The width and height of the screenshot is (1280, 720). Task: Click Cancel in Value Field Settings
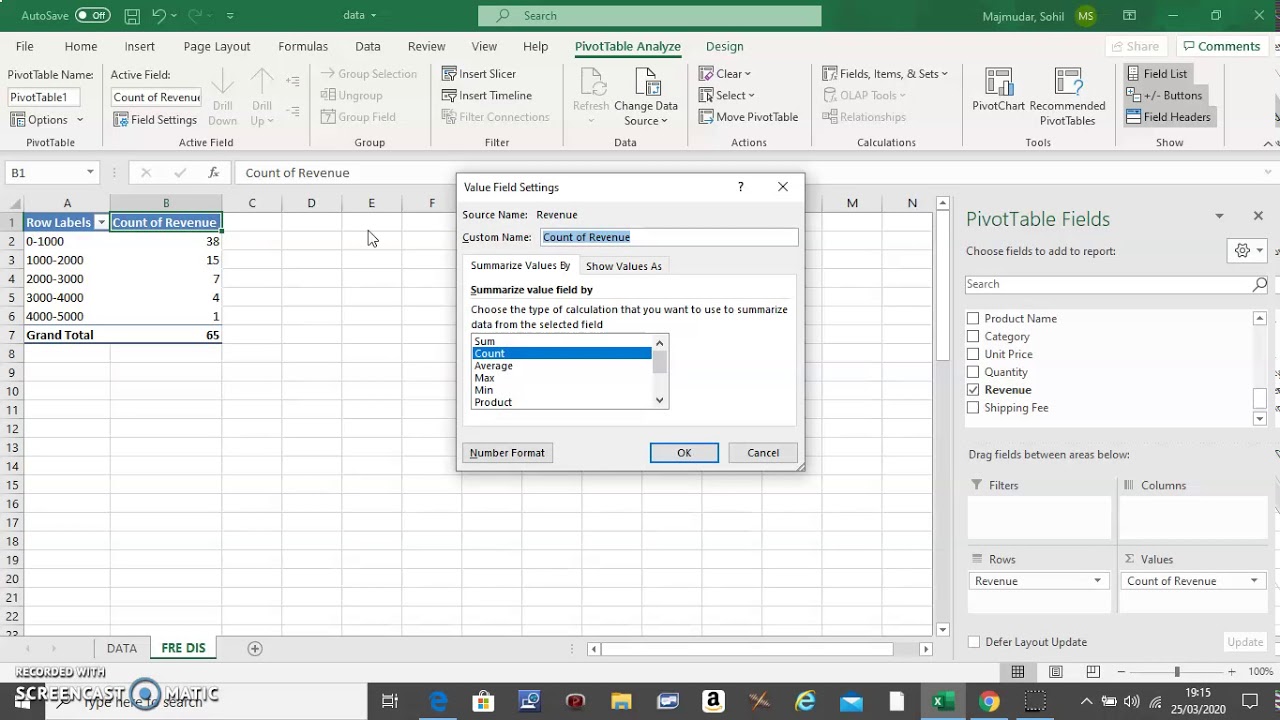[x=763, y=453]
